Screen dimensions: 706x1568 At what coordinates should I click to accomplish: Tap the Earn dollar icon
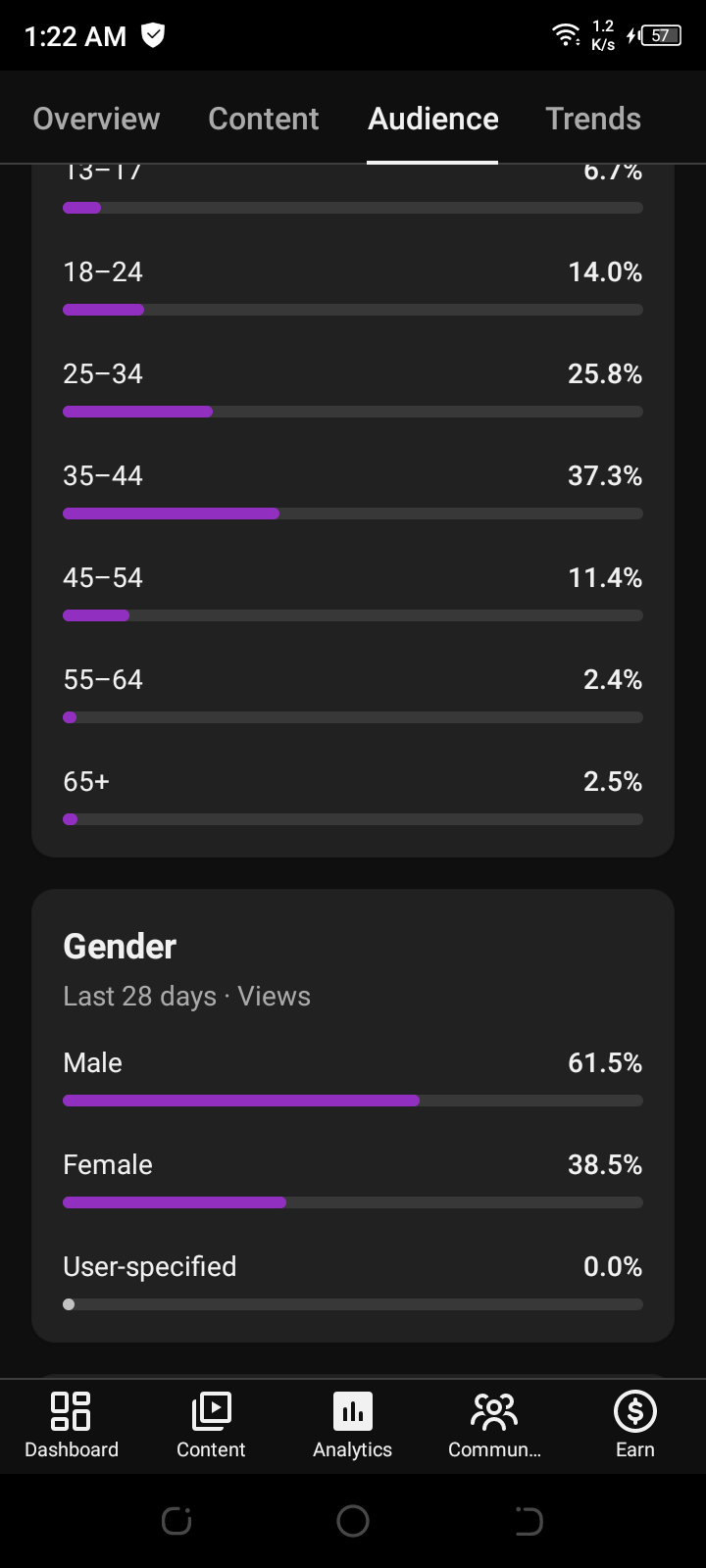634,1411
